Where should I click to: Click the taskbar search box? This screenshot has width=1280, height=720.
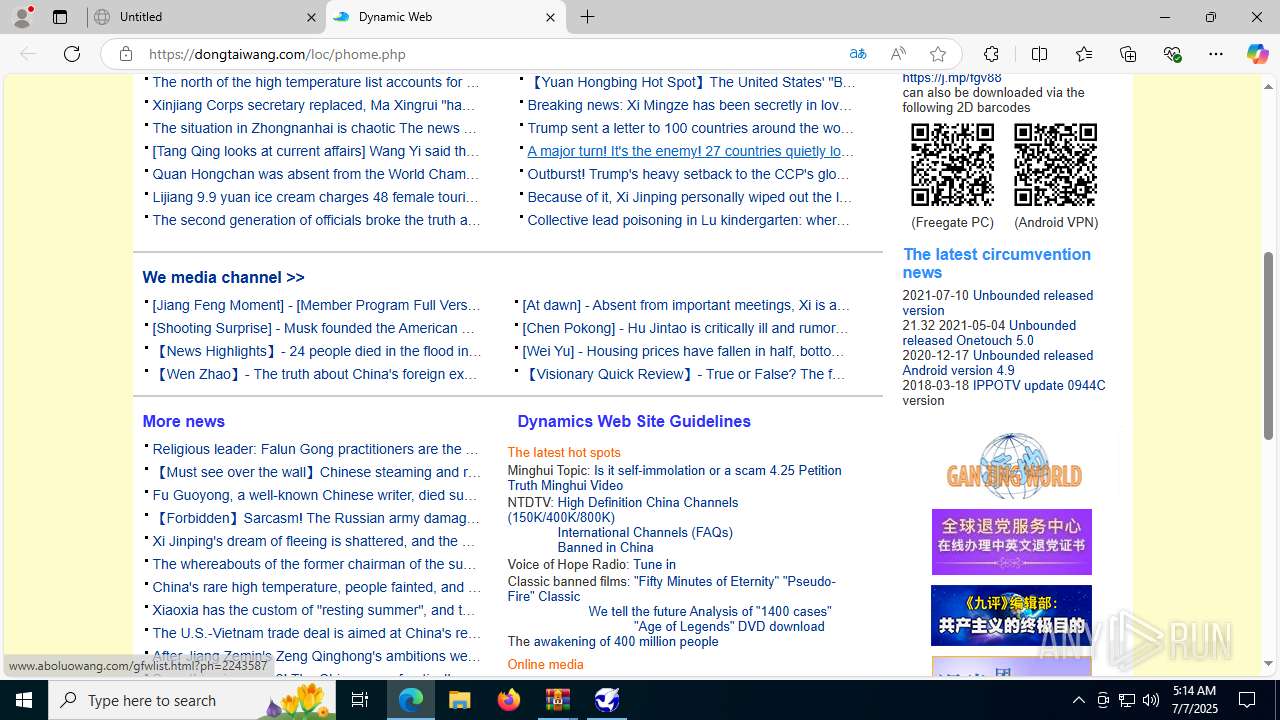pyautogui.click(x=193, y=700)
